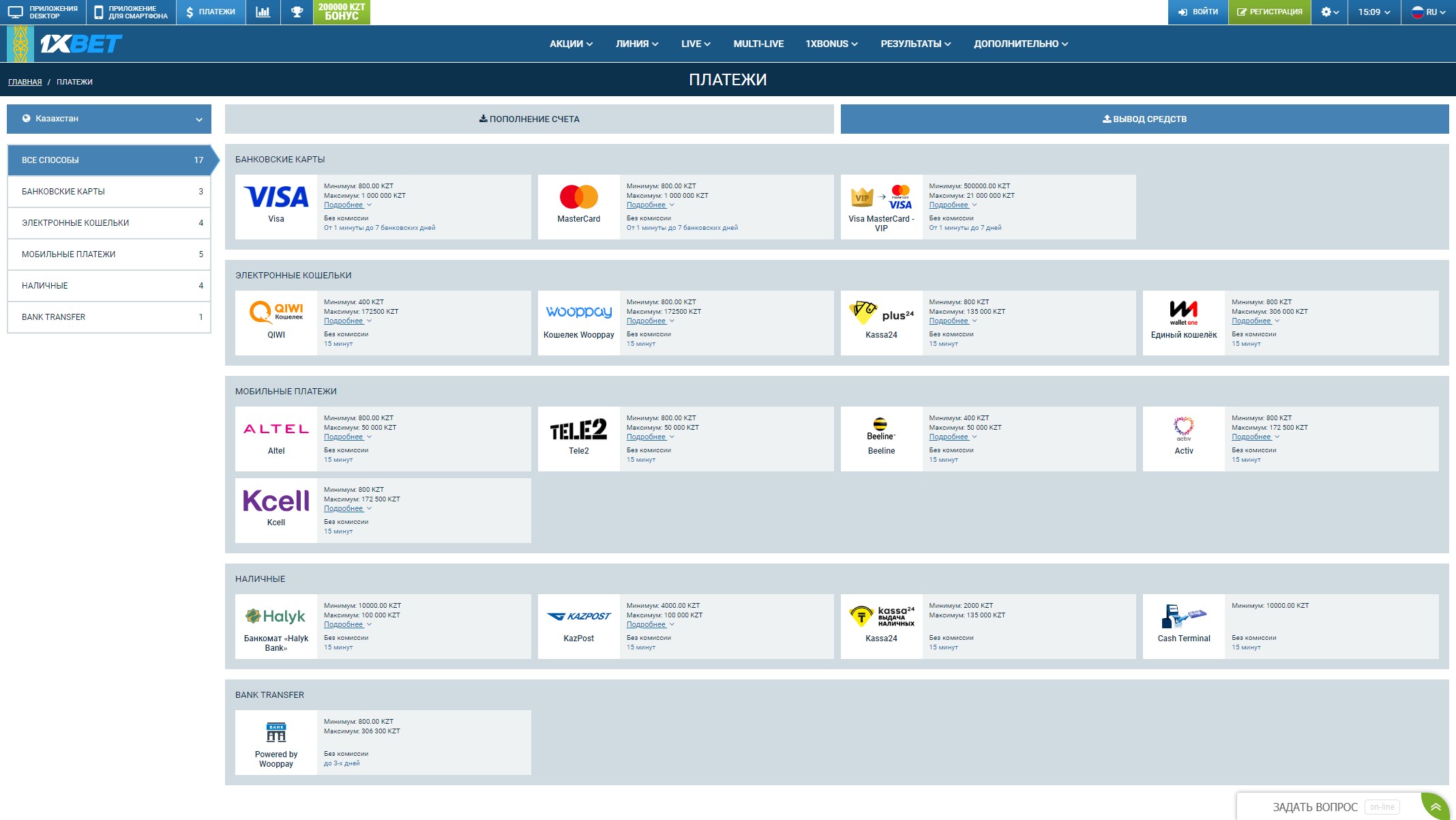Select Kassa24 cash withdrawal logo
This screenshot has height=820, width=1456.
[x=882, y=616]
